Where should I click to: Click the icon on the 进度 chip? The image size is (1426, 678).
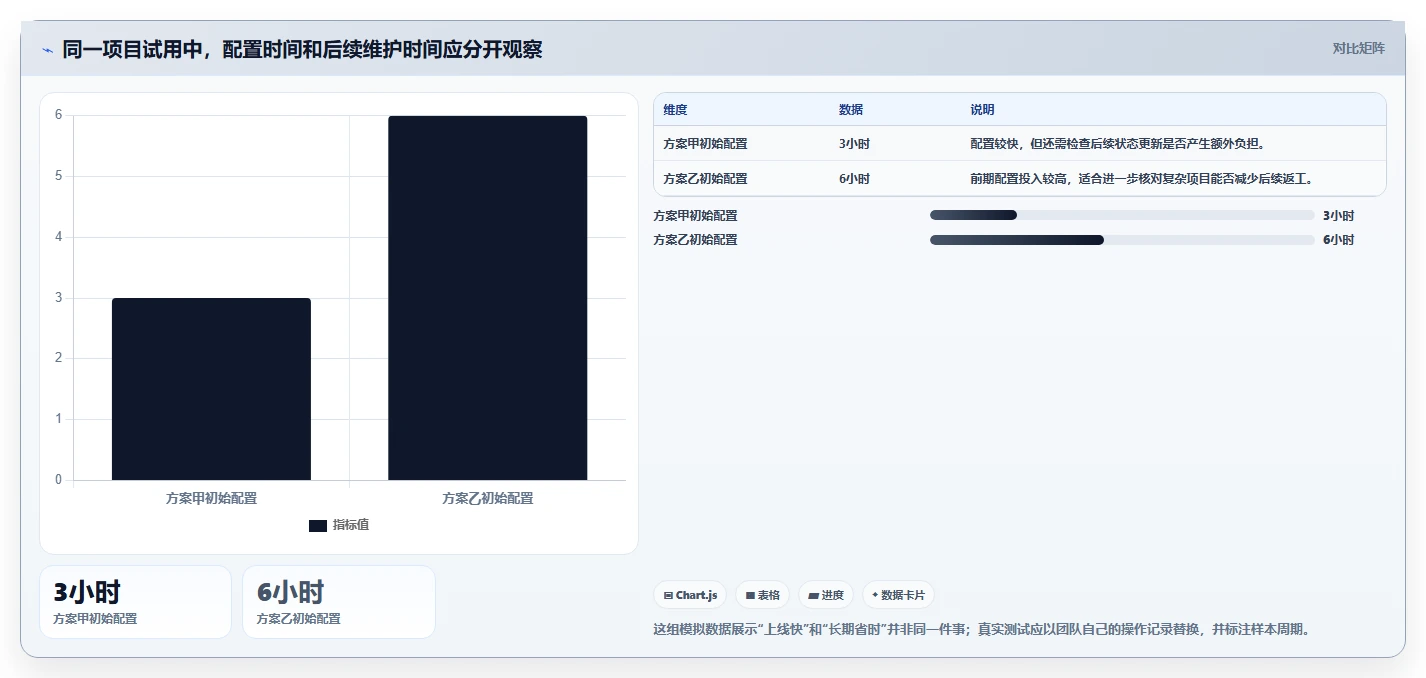click(813, 595)
